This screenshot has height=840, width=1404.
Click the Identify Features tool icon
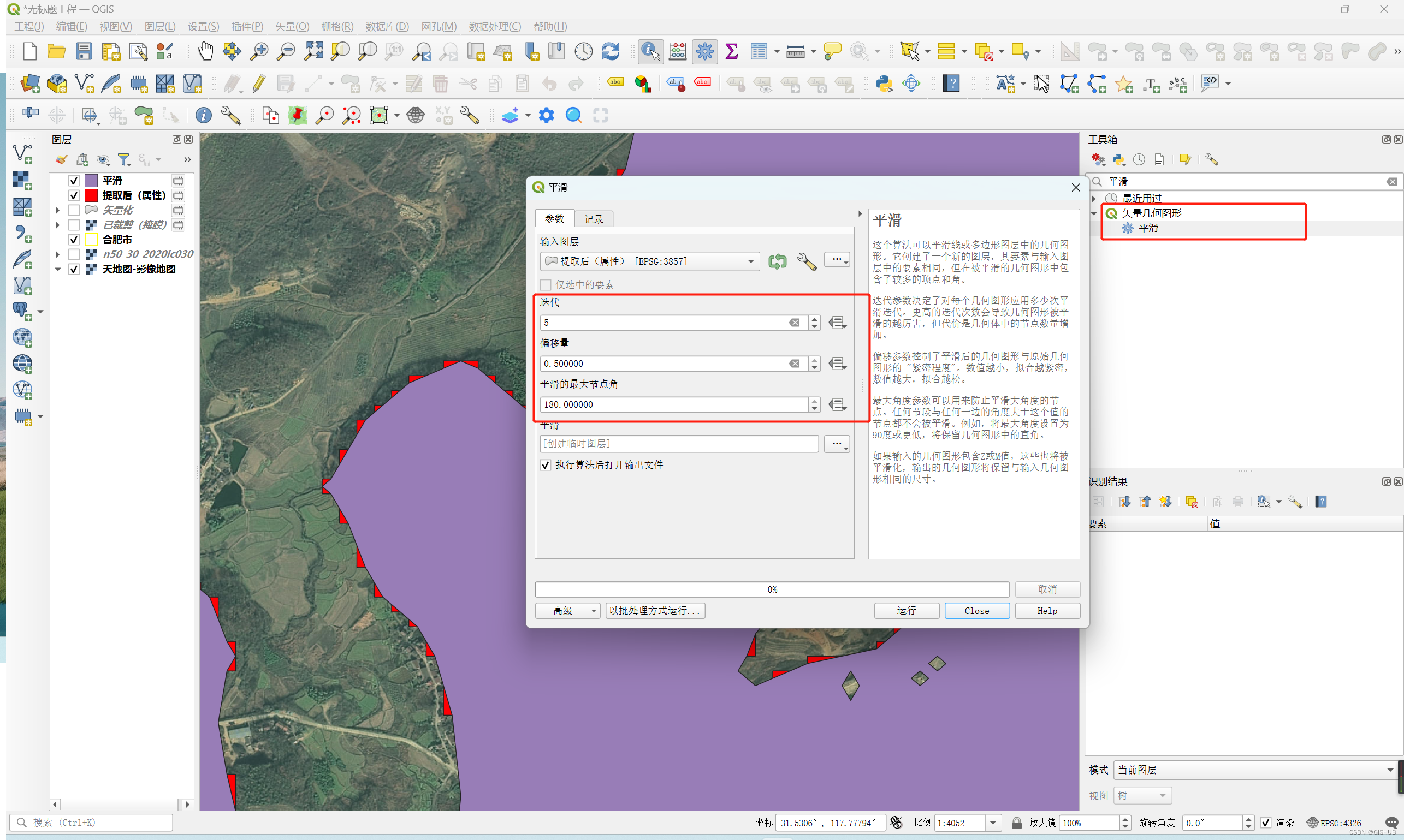pyautogui.click(x=650, y=51)
